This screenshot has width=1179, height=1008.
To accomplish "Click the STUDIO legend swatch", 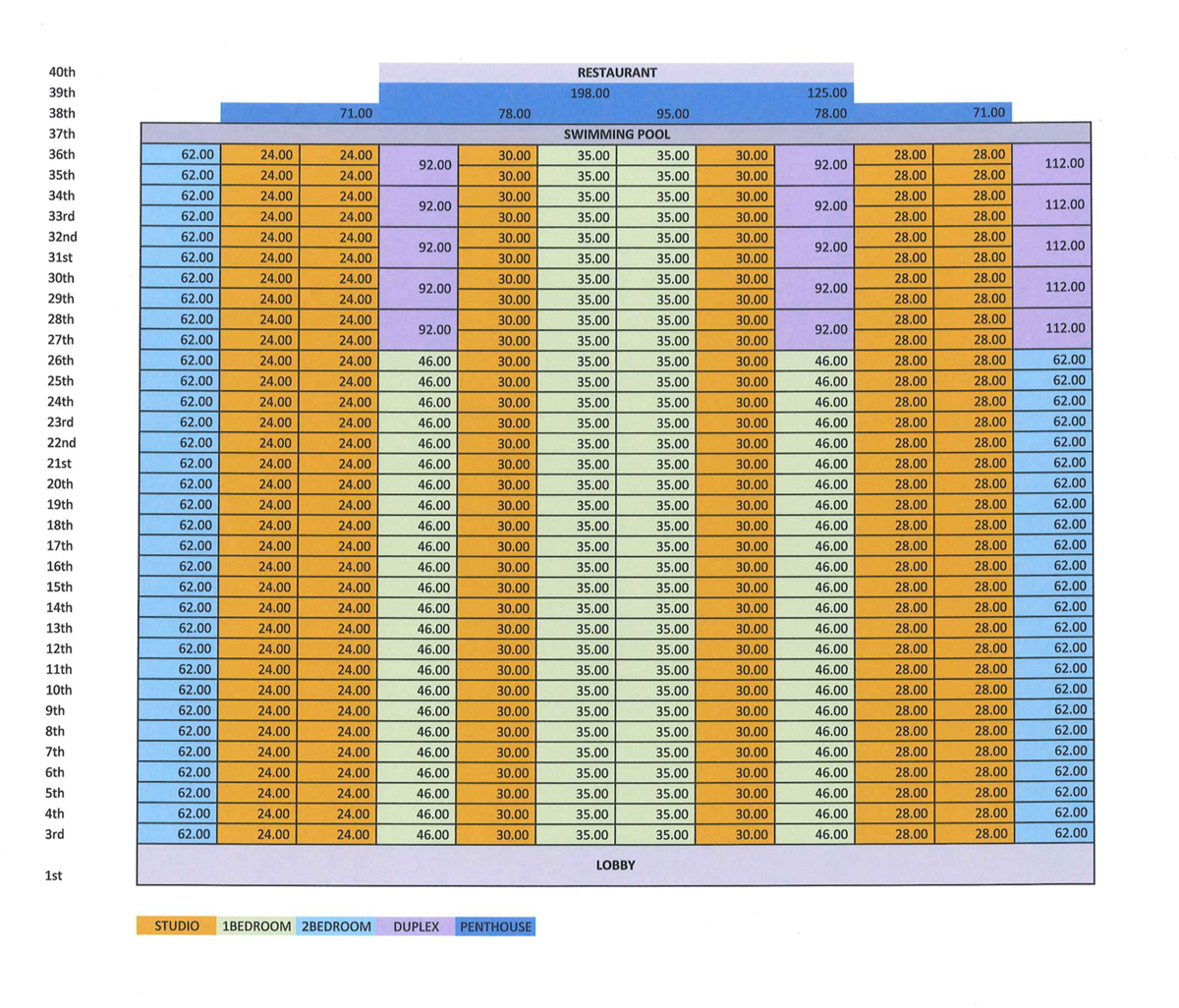I will click(176, 926).
